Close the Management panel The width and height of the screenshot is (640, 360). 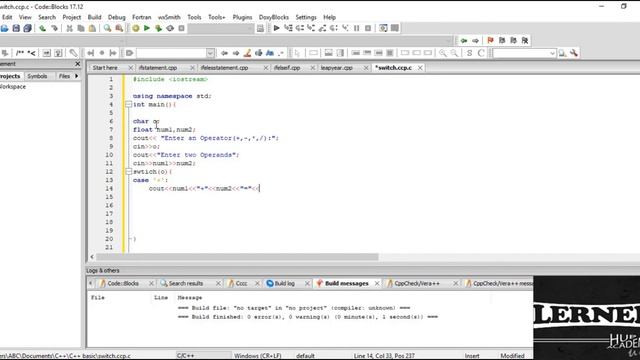78,64
